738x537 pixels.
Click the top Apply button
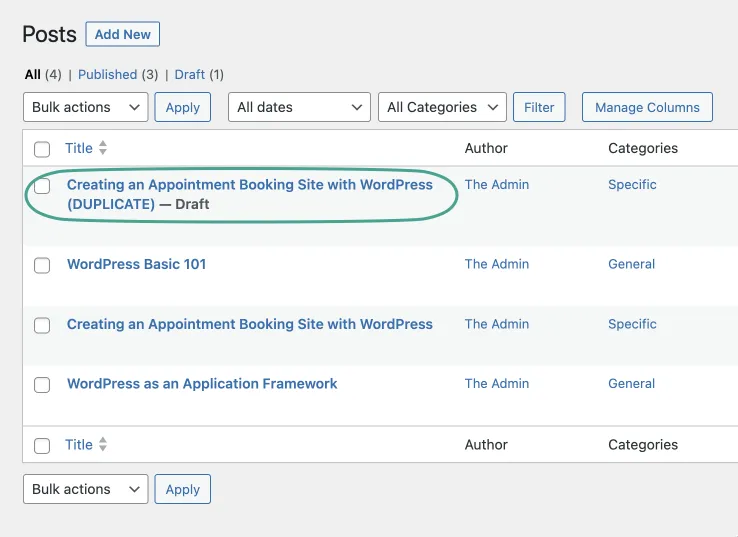[183, 107]
